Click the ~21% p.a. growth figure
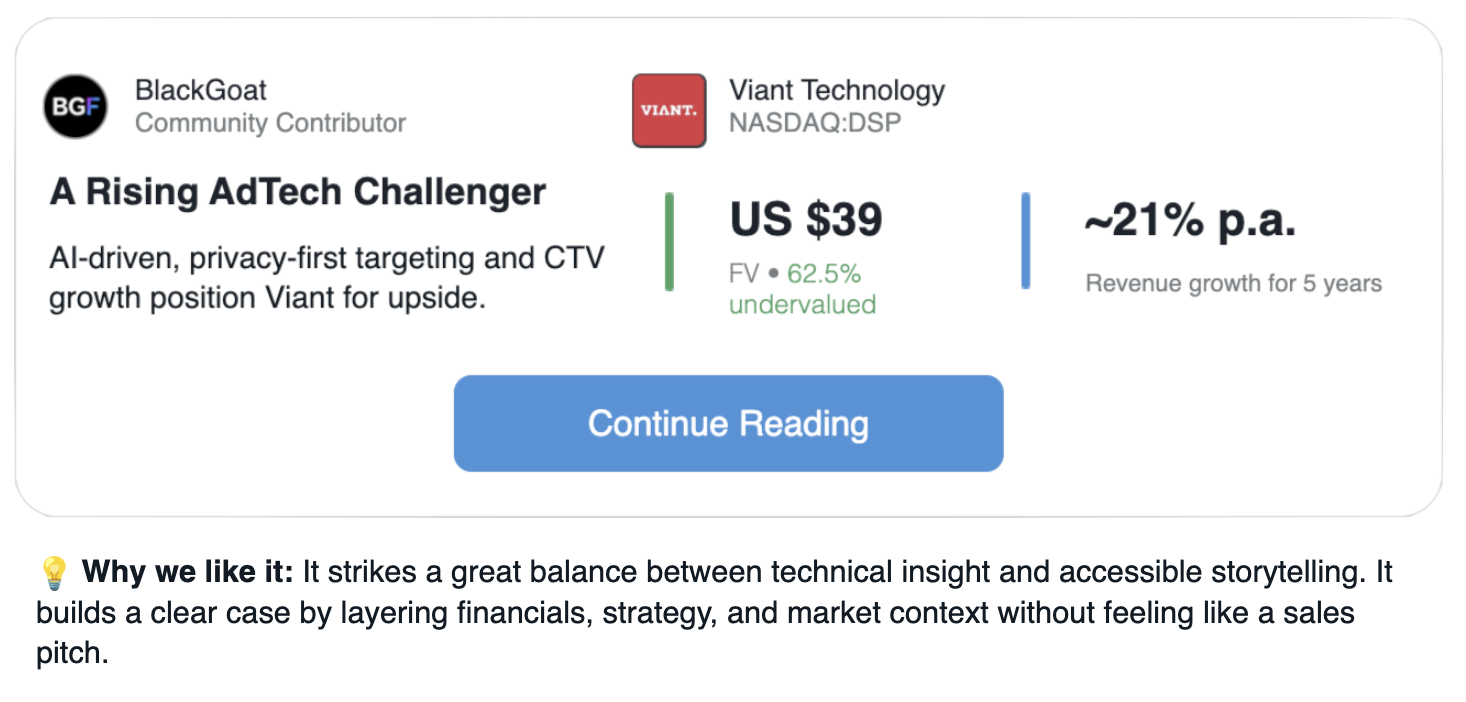Screen dimensions: 1466x702 tap(1190, 221)
